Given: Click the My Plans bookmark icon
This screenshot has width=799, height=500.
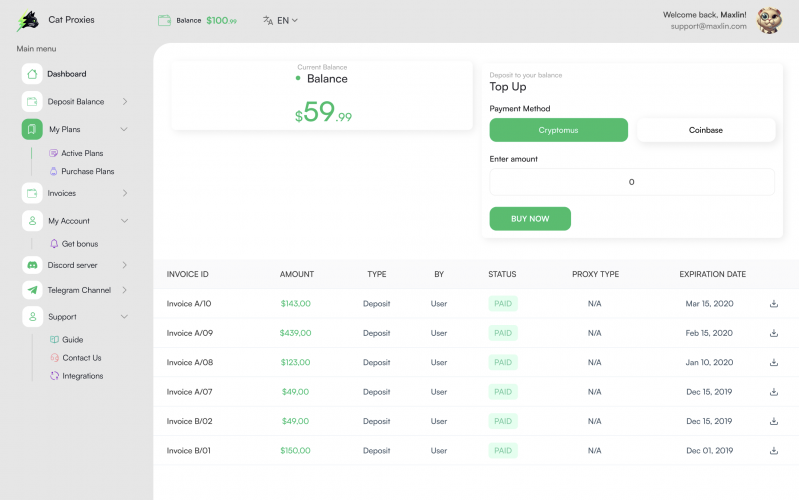Looking at the screenshot, I should point(32,129).
